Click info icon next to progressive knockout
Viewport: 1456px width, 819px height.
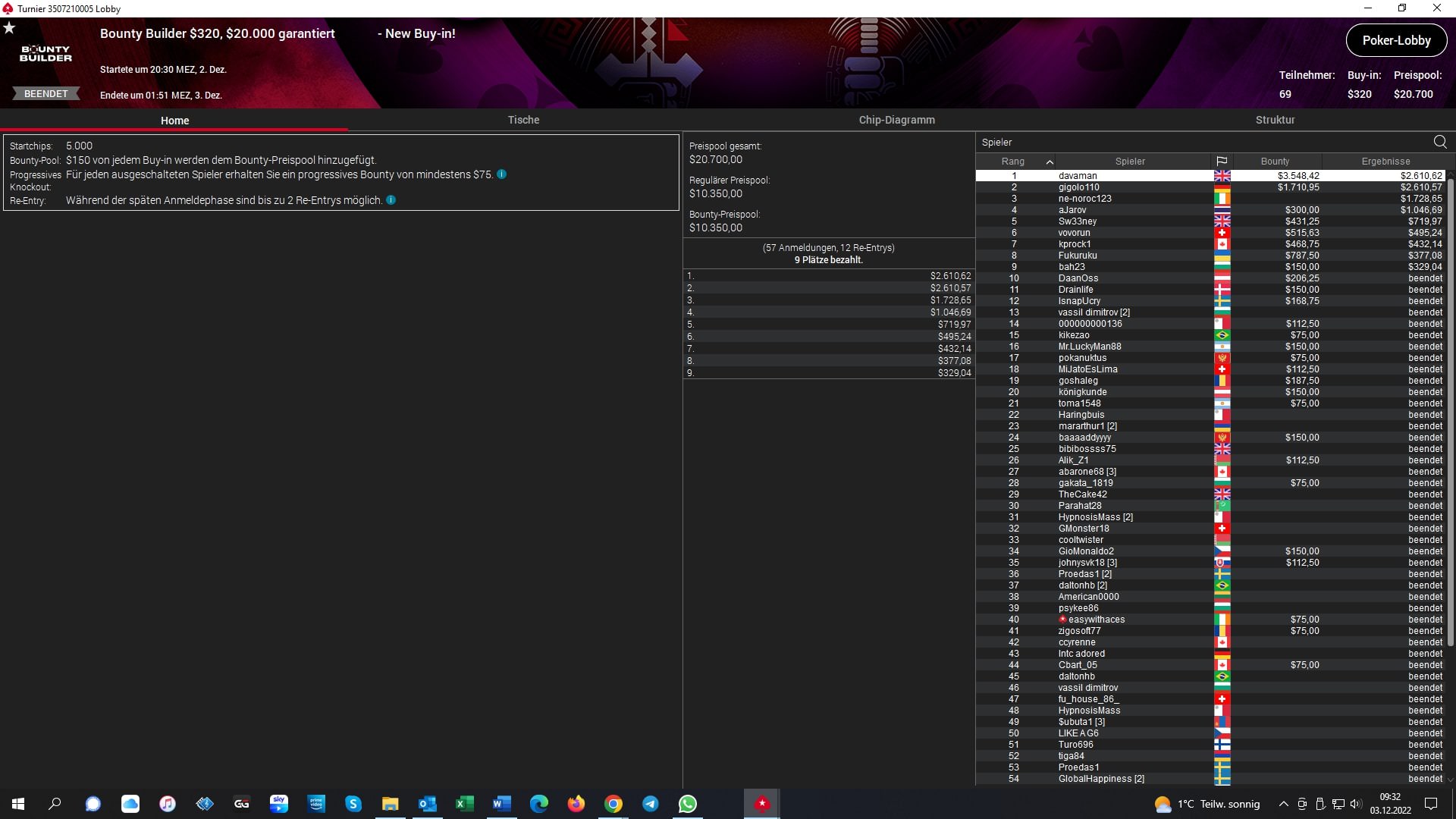click(x=501, y=174)
